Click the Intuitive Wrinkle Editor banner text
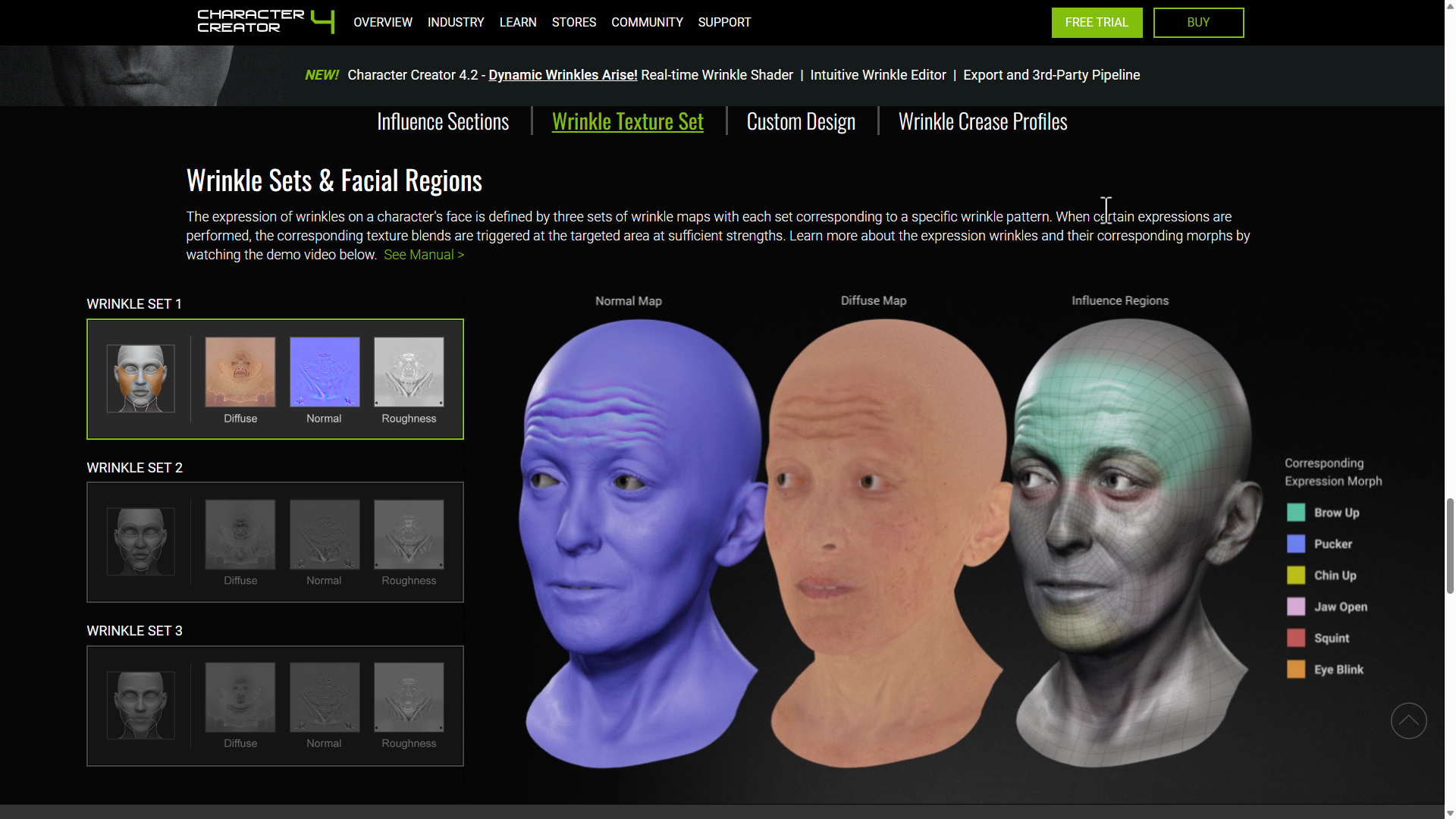The image size is (1456, 819). point(878,75)
